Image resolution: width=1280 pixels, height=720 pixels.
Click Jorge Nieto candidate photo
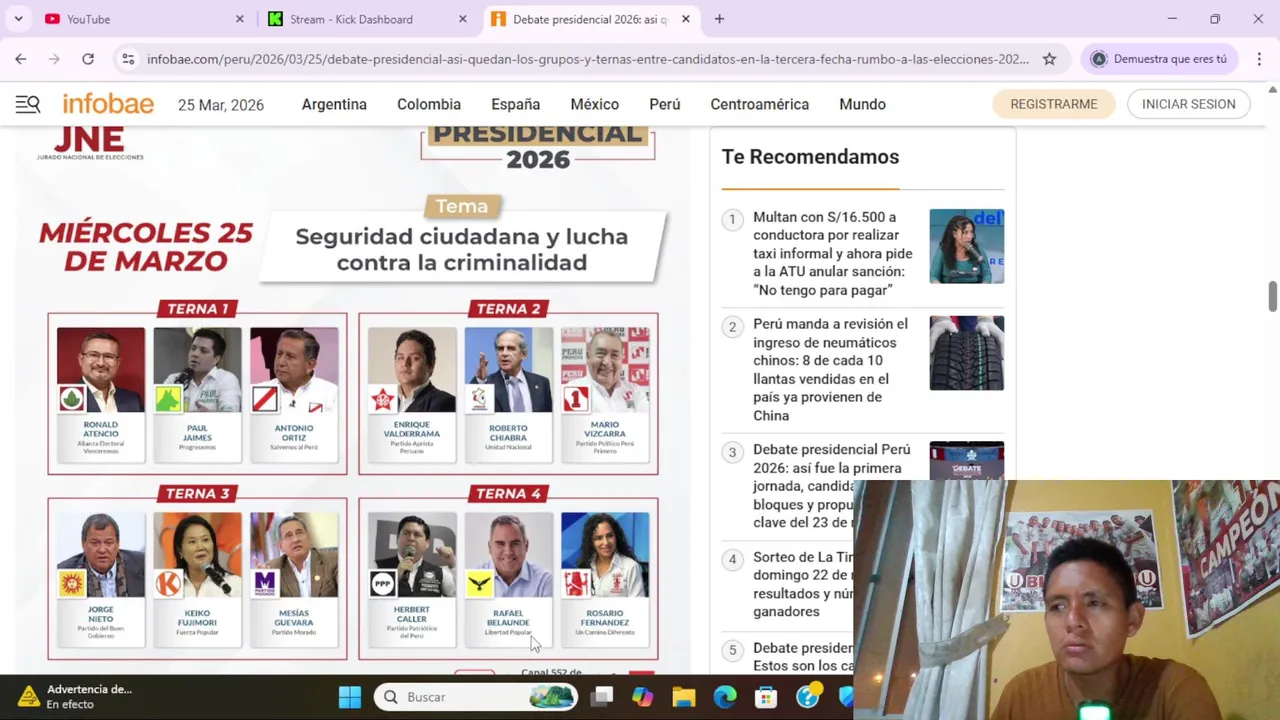[x=100, y=555]
